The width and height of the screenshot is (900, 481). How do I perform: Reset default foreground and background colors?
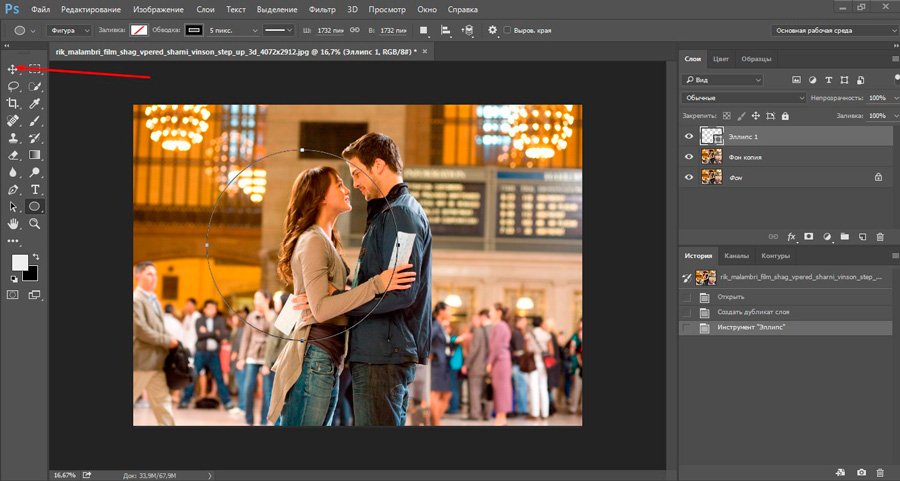pyautogui.click(x=14, y=279)
